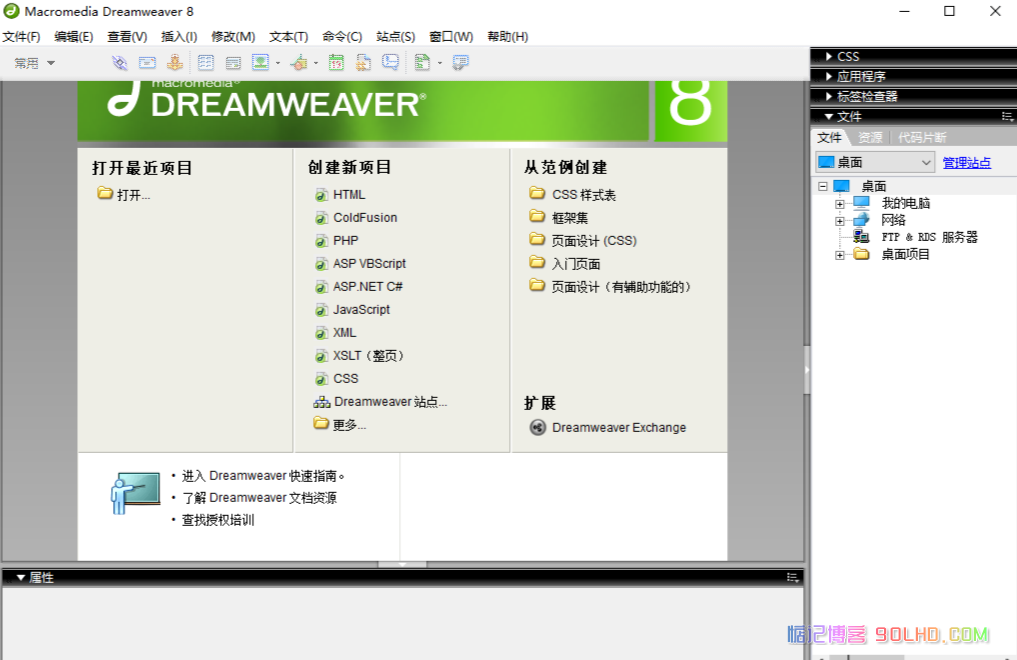
Task: Click the 我的电脑 computer icon
Action: (x=861, y=203)
